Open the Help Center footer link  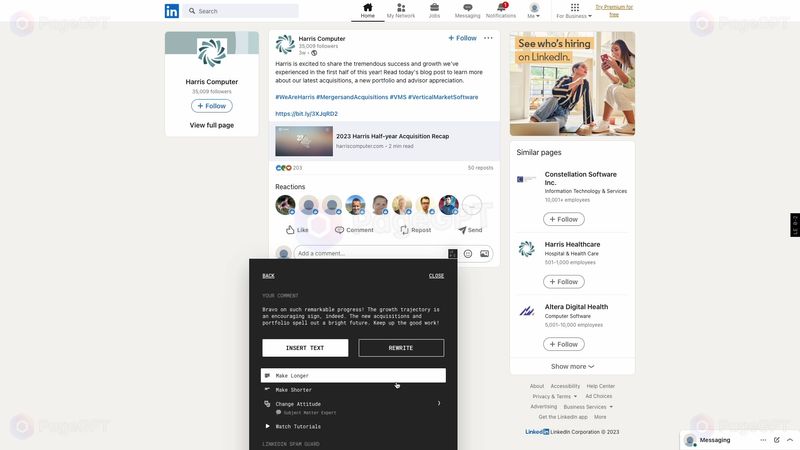coord(601,386)
